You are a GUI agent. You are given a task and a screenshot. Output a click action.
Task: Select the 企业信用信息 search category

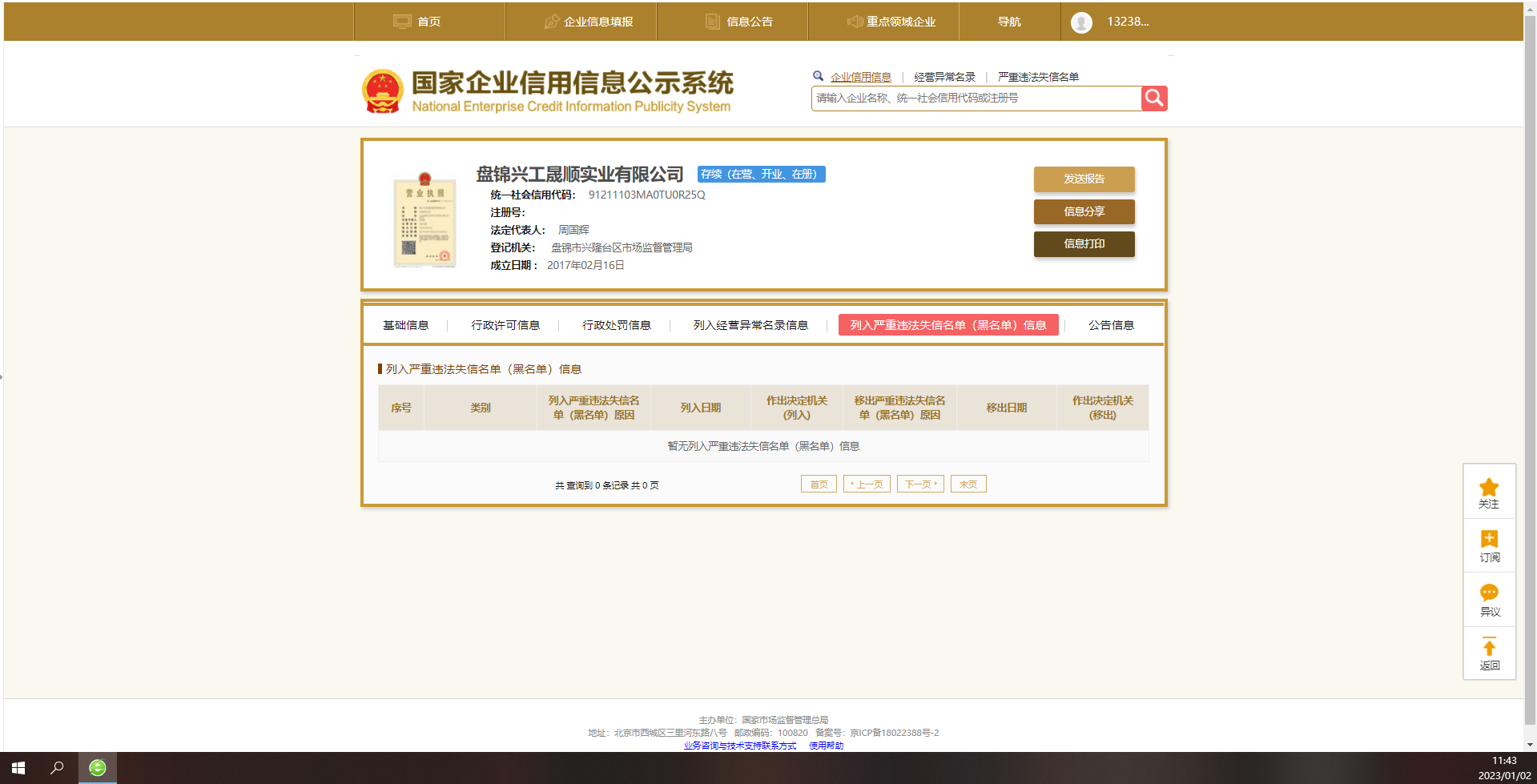point(861,77)
